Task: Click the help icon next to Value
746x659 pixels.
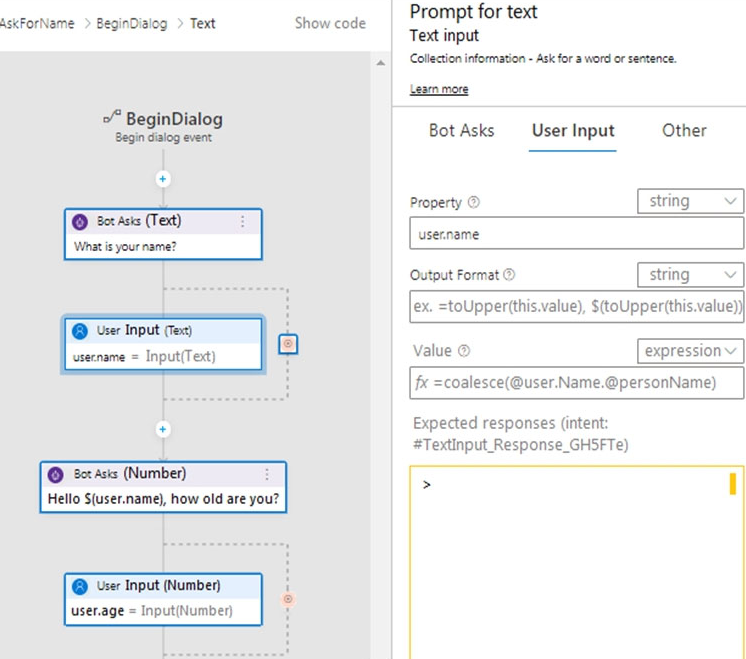Action: click(464, 351)
